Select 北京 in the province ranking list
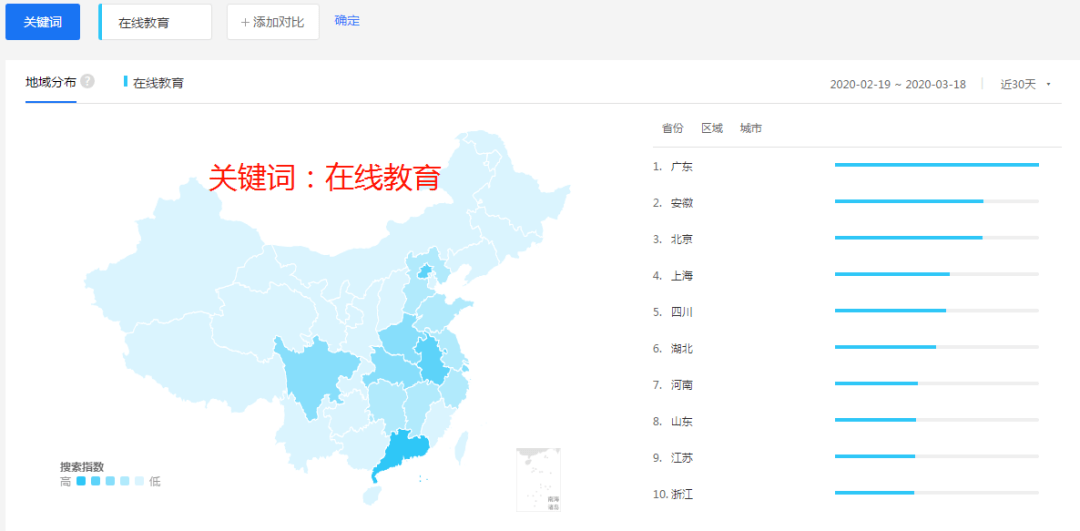Image resolution: width=1080 pixels, height=531 pixels. (682, 239)
